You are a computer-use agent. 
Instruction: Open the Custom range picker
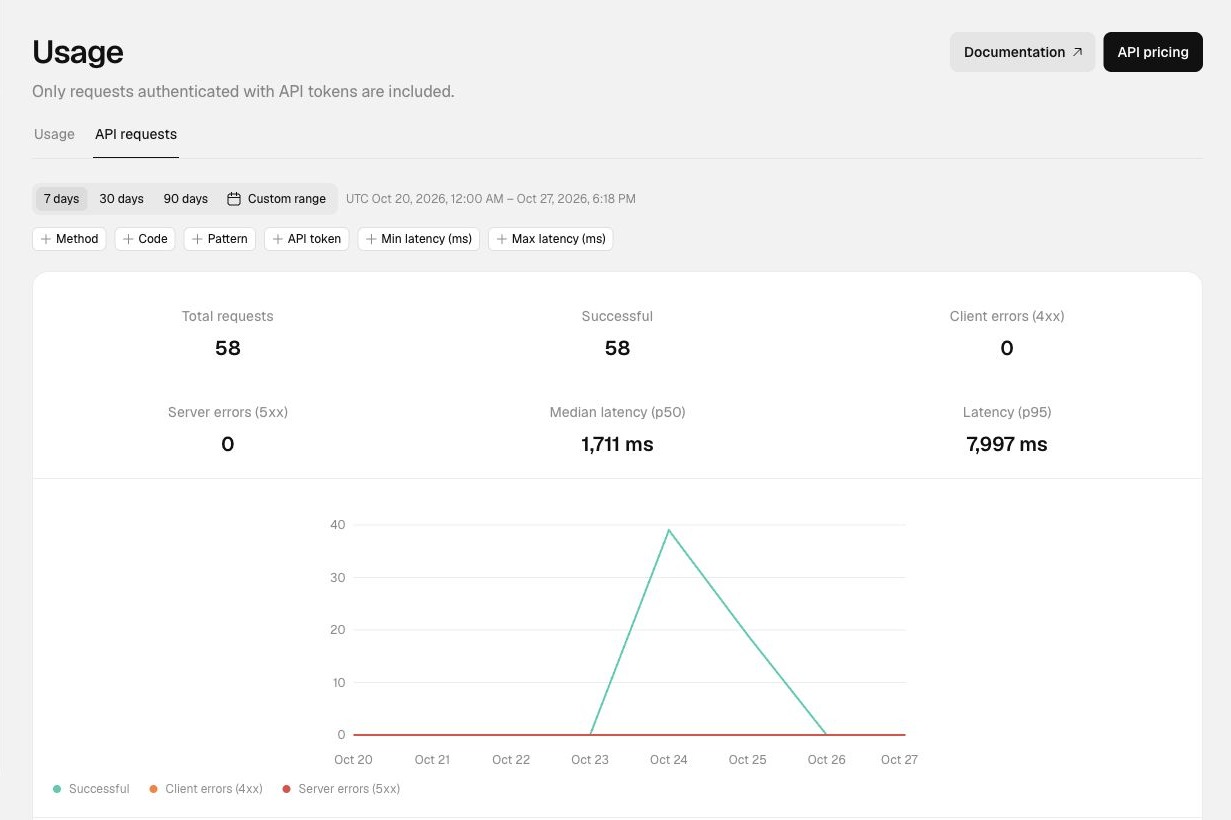[x=277, y=199]
